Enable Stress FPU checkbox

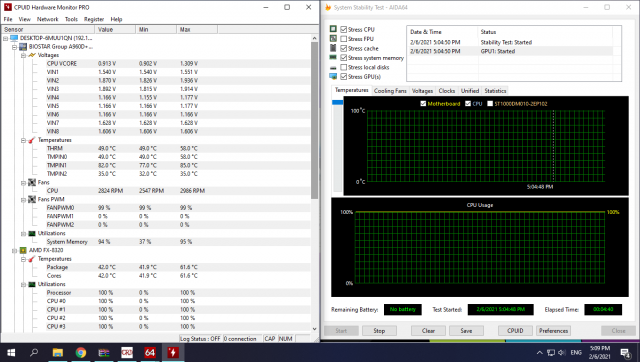(x=344, y=39)
